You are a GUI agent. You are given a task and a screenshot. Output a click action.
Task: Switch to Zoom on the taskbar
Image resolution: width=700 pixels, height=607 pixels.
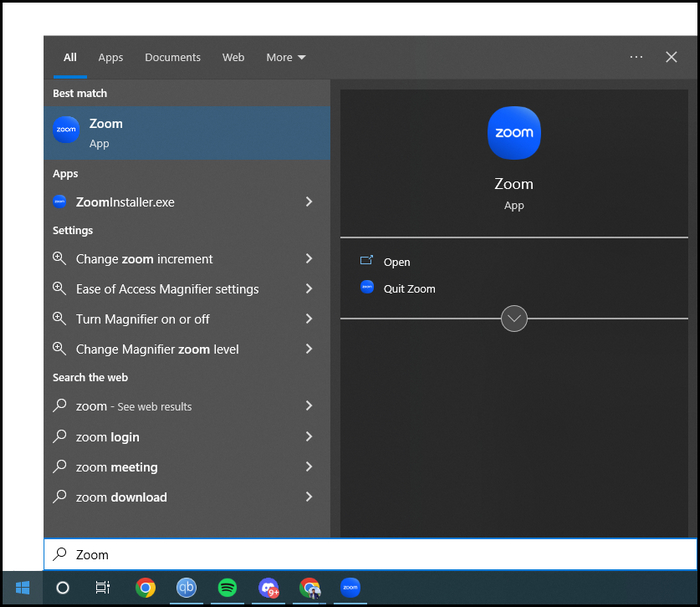(350, 588)
